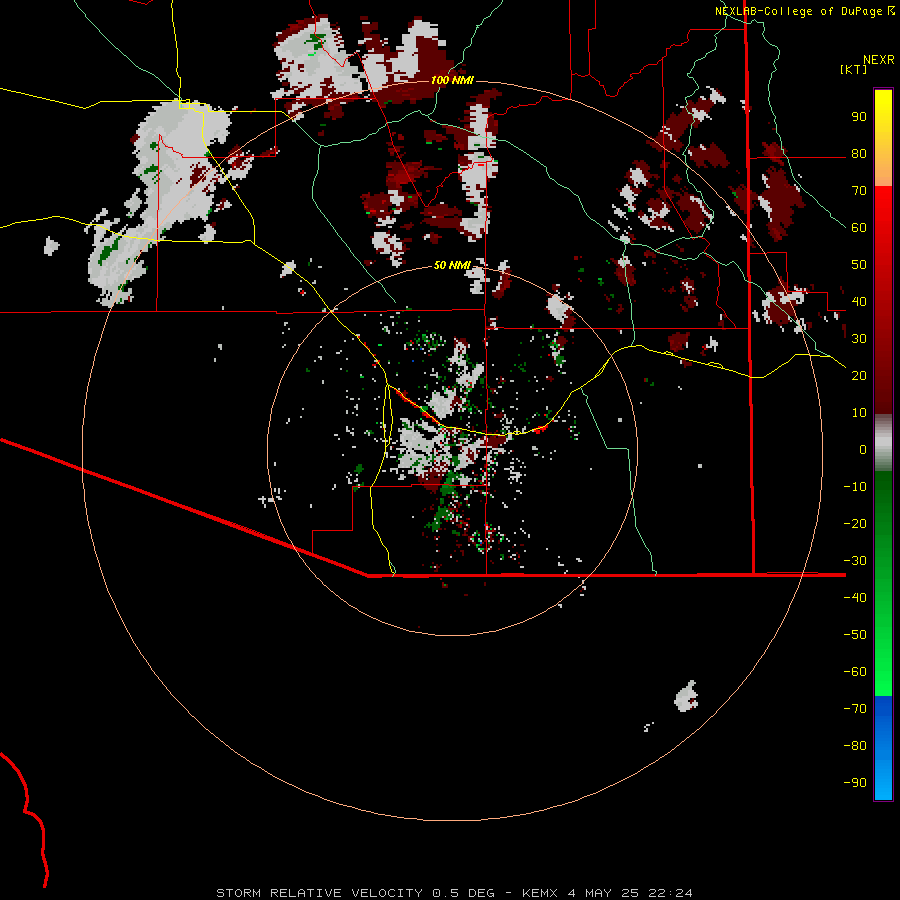
Task: Click the -70 value on the velocity scale
Action: click(855, 709)
